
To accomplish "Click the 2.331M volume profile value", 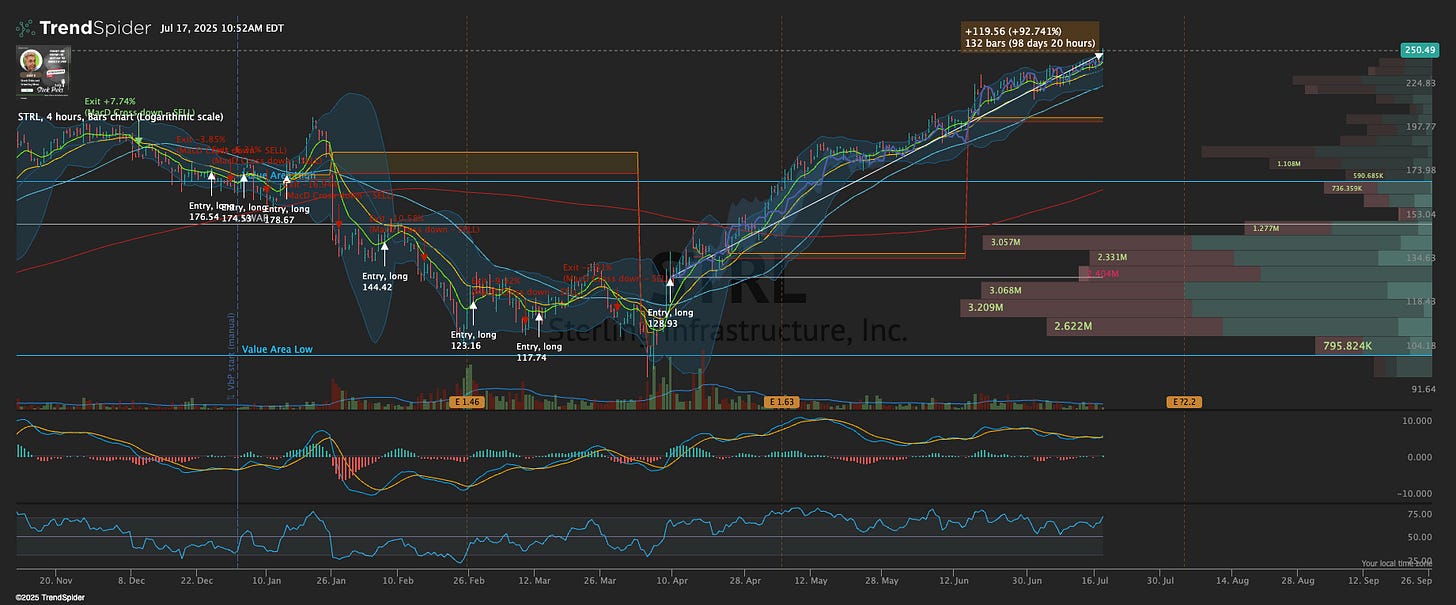I will coord(1114,258).
